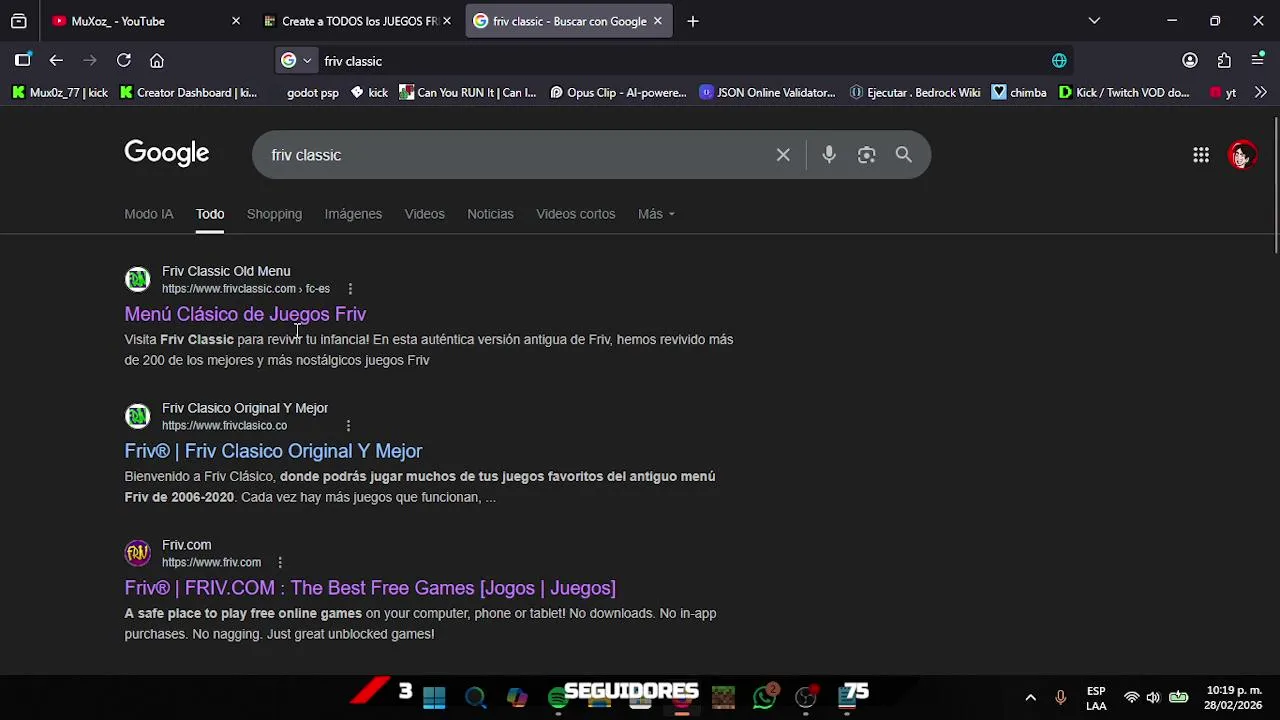Image resolution: width=1280 pixels, height=720 pixels.
Task: Expand the Más search filter dropdown
Action: pyautogui.click(x=656, y=214)
